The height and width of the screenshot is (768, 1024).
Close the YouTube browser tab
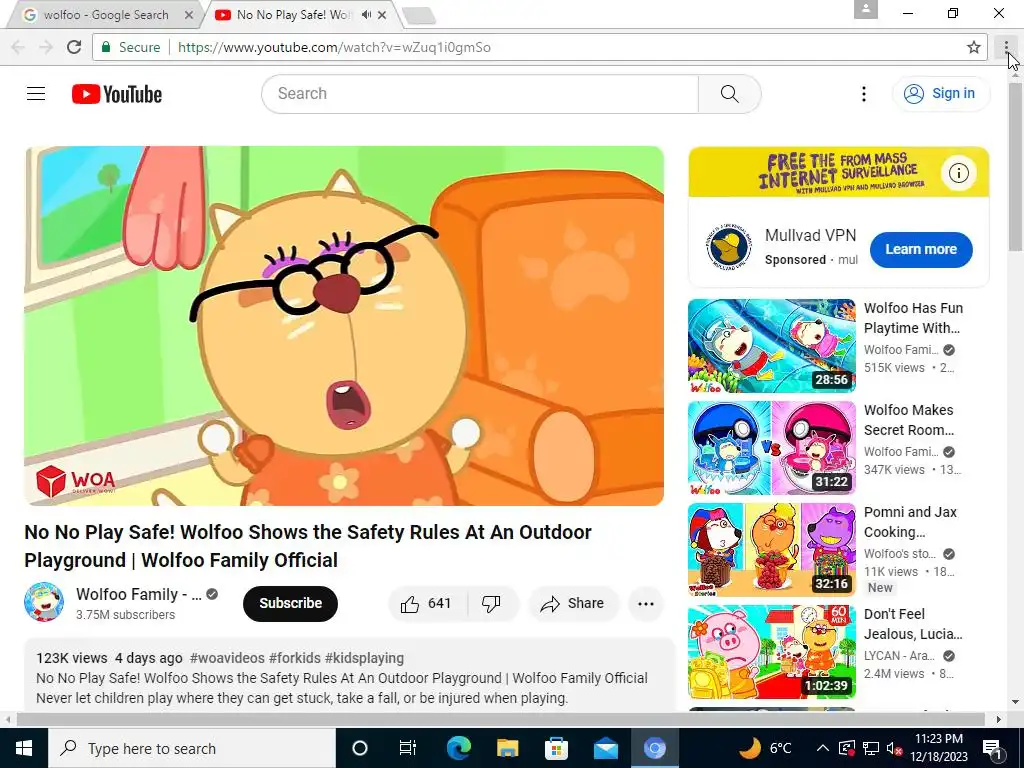pos(383,14)
